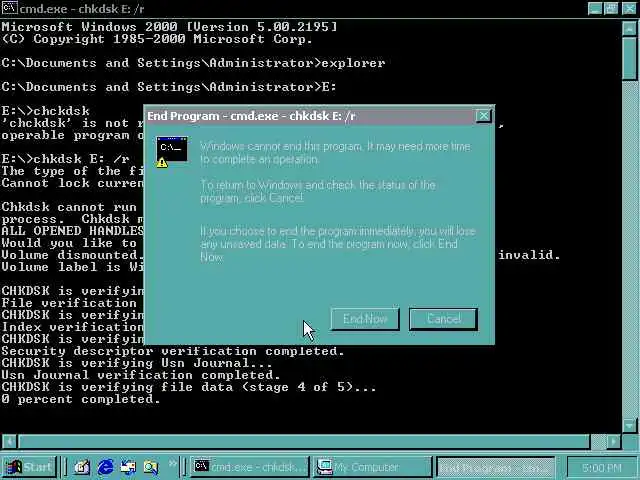Close the cmd.exe window

629,8
